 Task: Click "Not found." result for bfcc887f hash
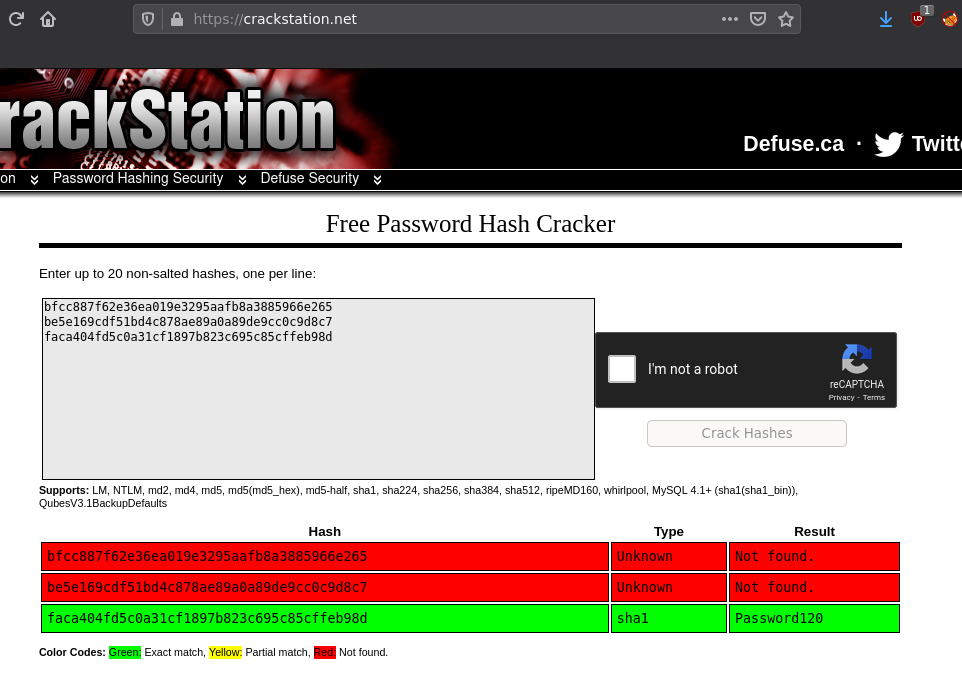(x=814, y=556)
